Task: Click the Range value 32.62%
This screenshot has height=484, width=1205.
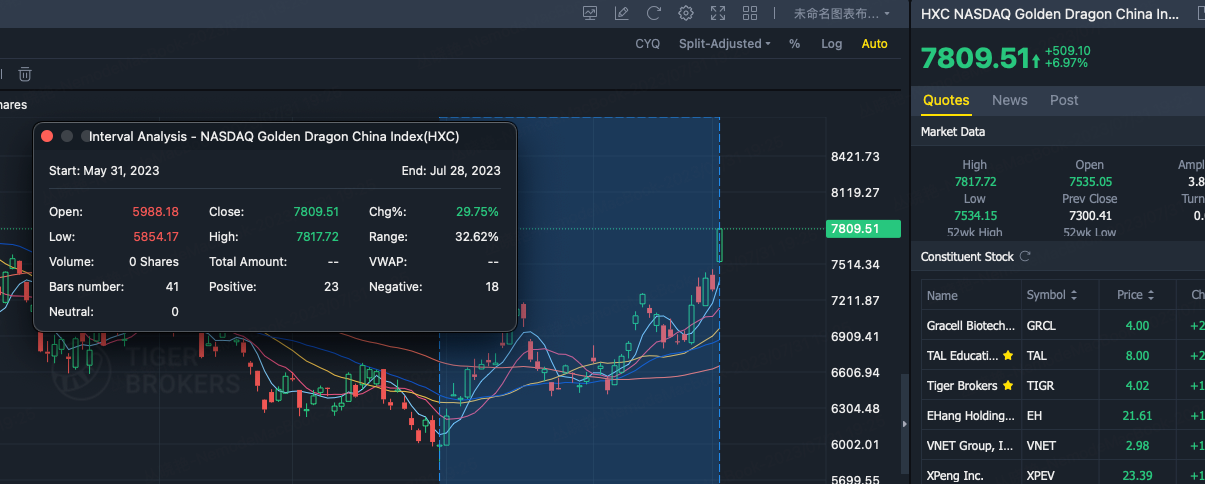Action: pos(477,237)
